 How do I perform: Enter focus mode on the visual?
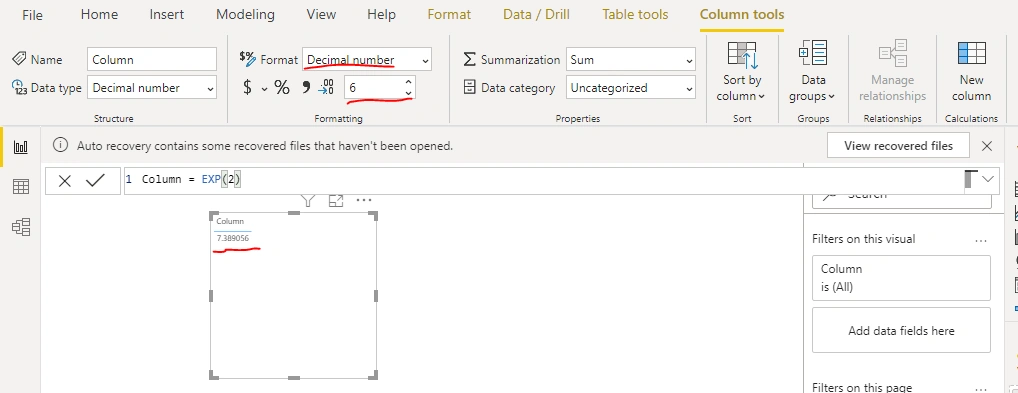point(335,201)
